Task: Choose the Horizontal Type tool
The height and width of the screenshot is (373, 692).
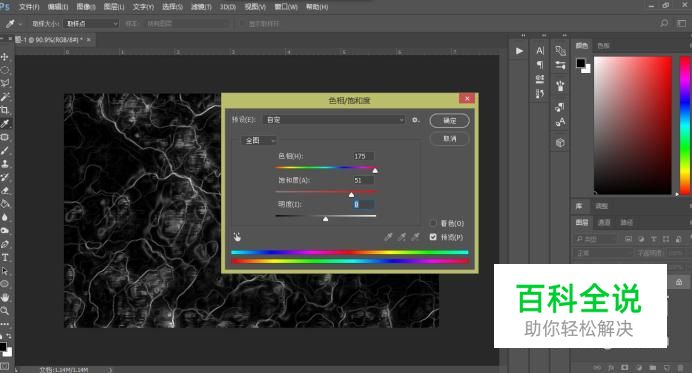Action: tap(5, 257)
